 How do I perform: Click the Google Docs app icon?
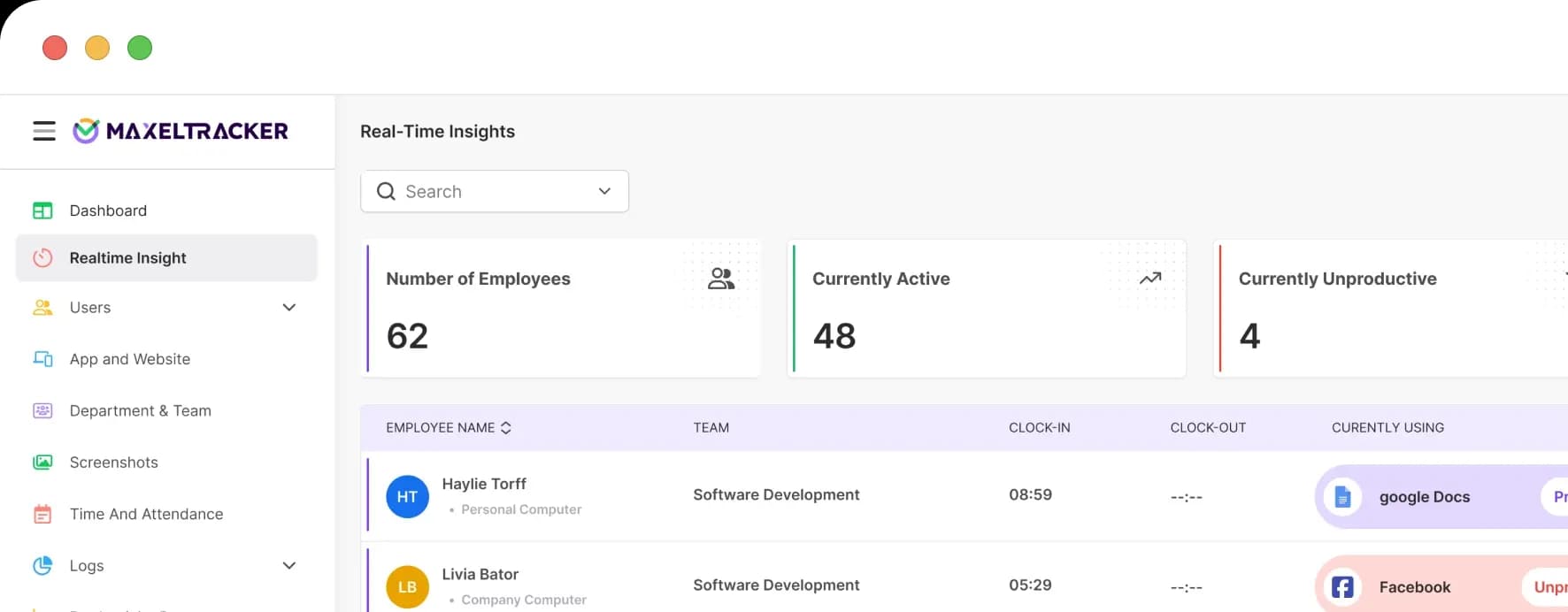[1342, 497]
